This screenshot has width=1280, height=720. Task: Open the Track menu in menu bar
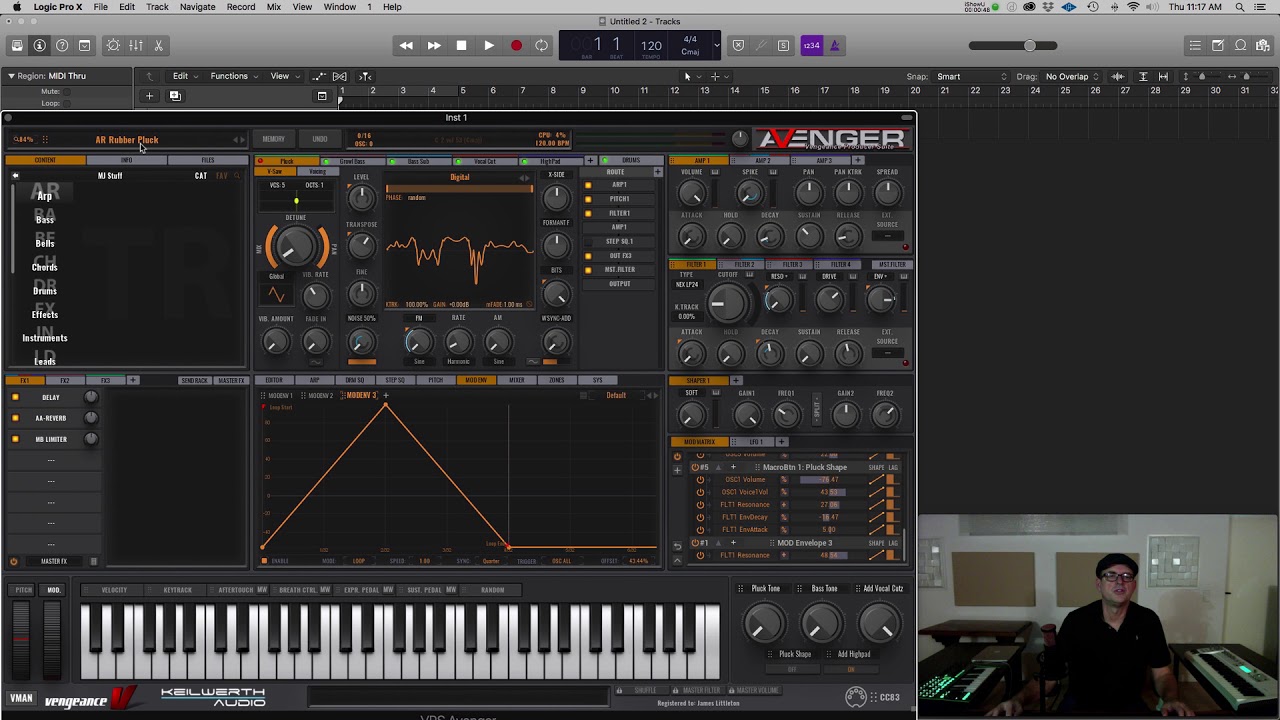(x=157, y=7)
